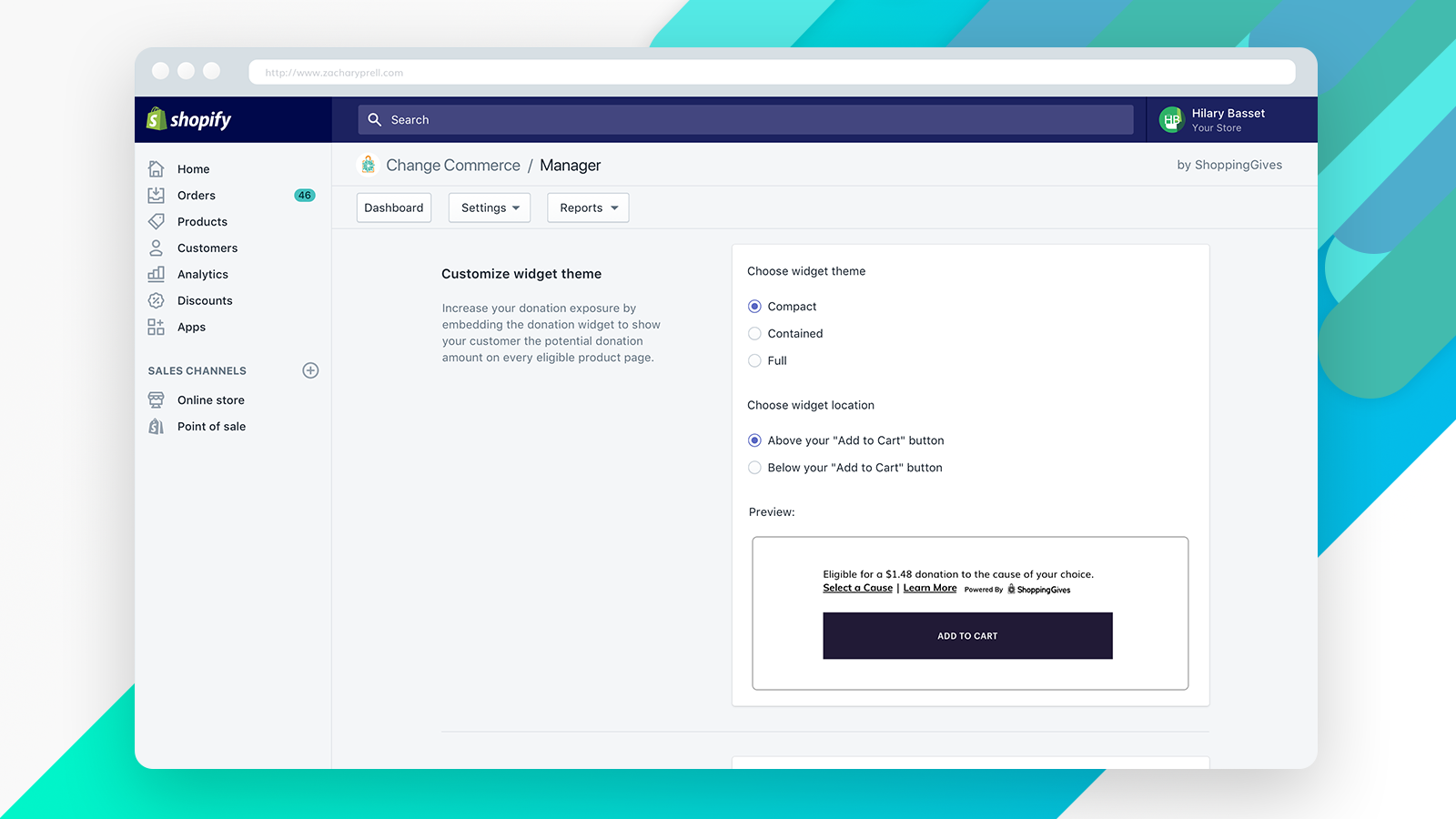Open Point of sale channel
The height and width of the screenshot is (819, 1456).
pyautogui.click(x=212, y=427)
